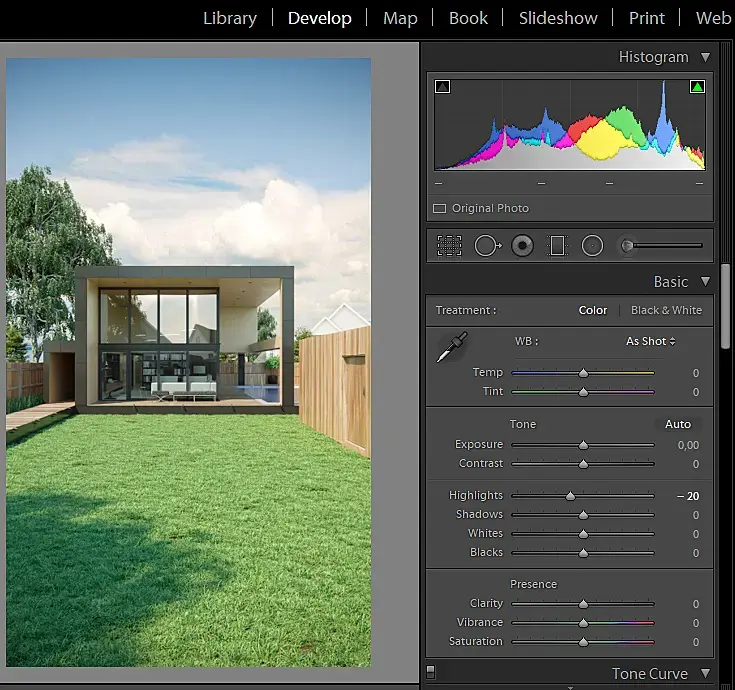Open the WB As Shot dropdown
Viewport: 735px width, 690px height.
point(651,341)
